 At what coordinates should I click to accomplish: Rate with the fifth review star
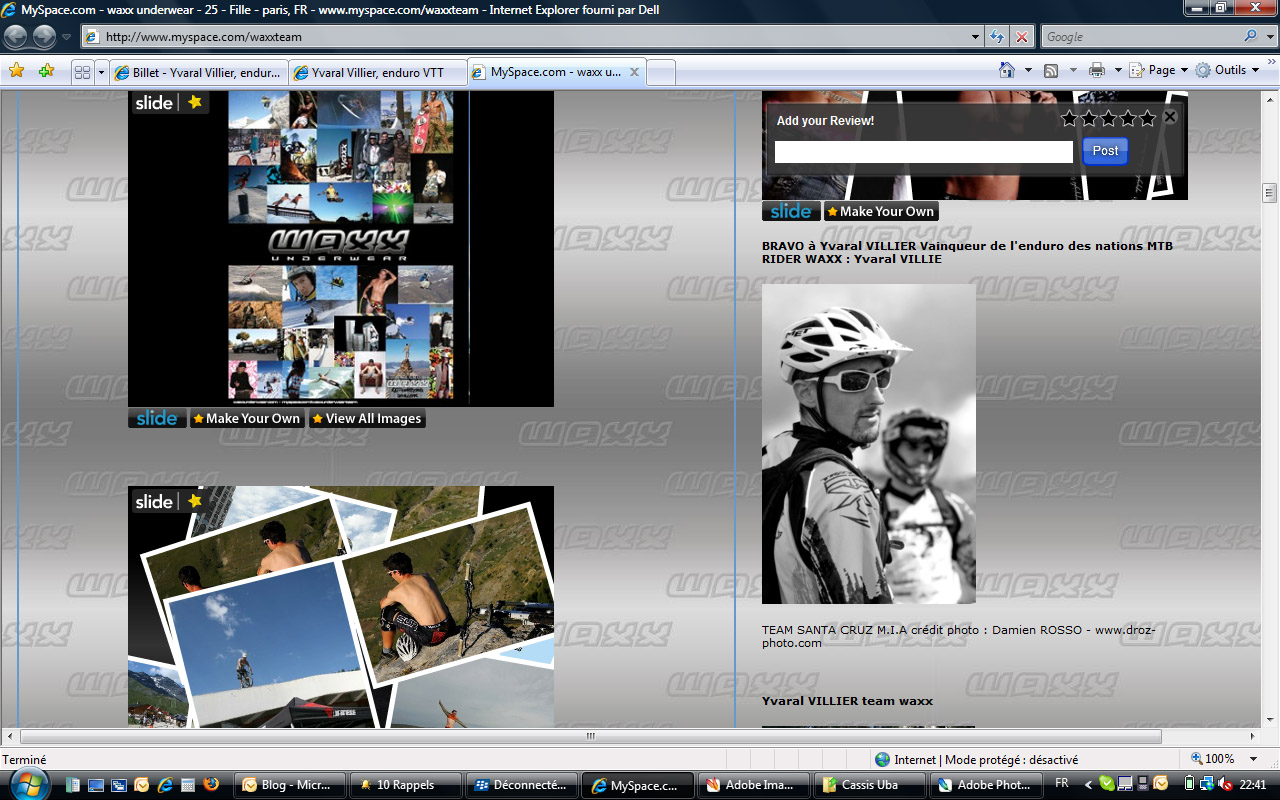(x=1147, y=119)
